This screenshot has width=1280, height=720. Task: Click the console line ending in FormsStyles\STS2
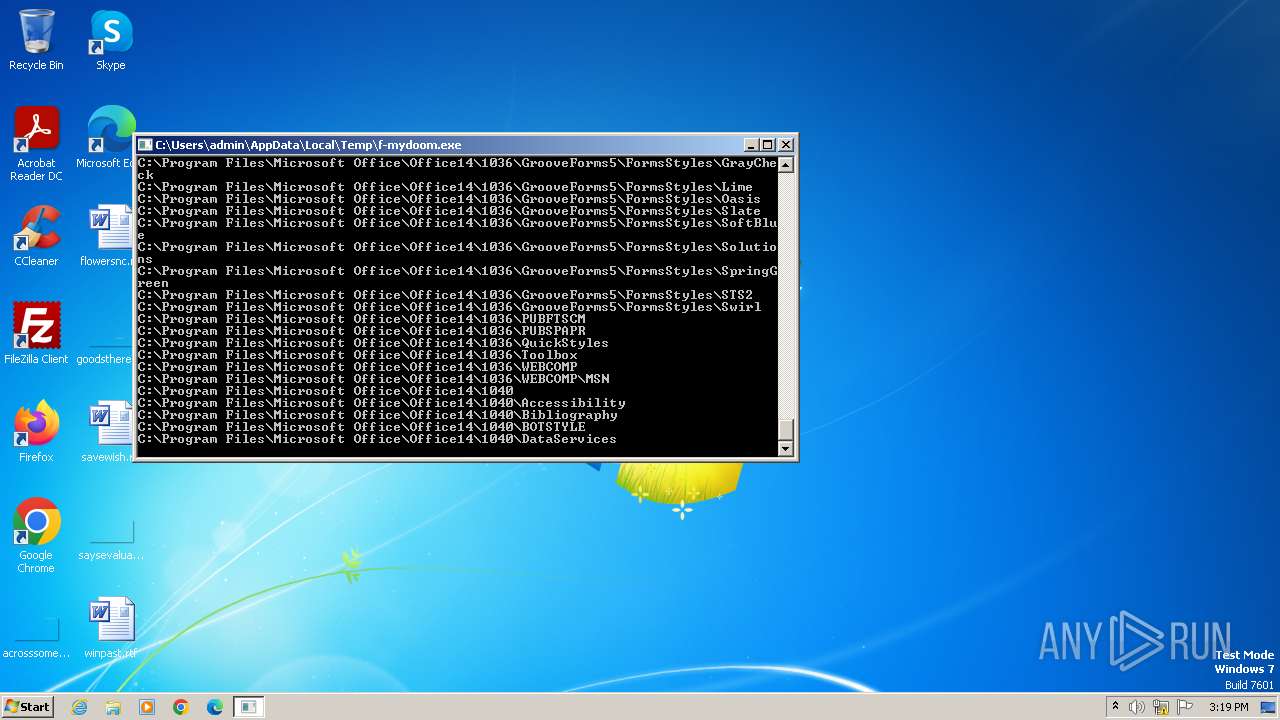point(445,295)
